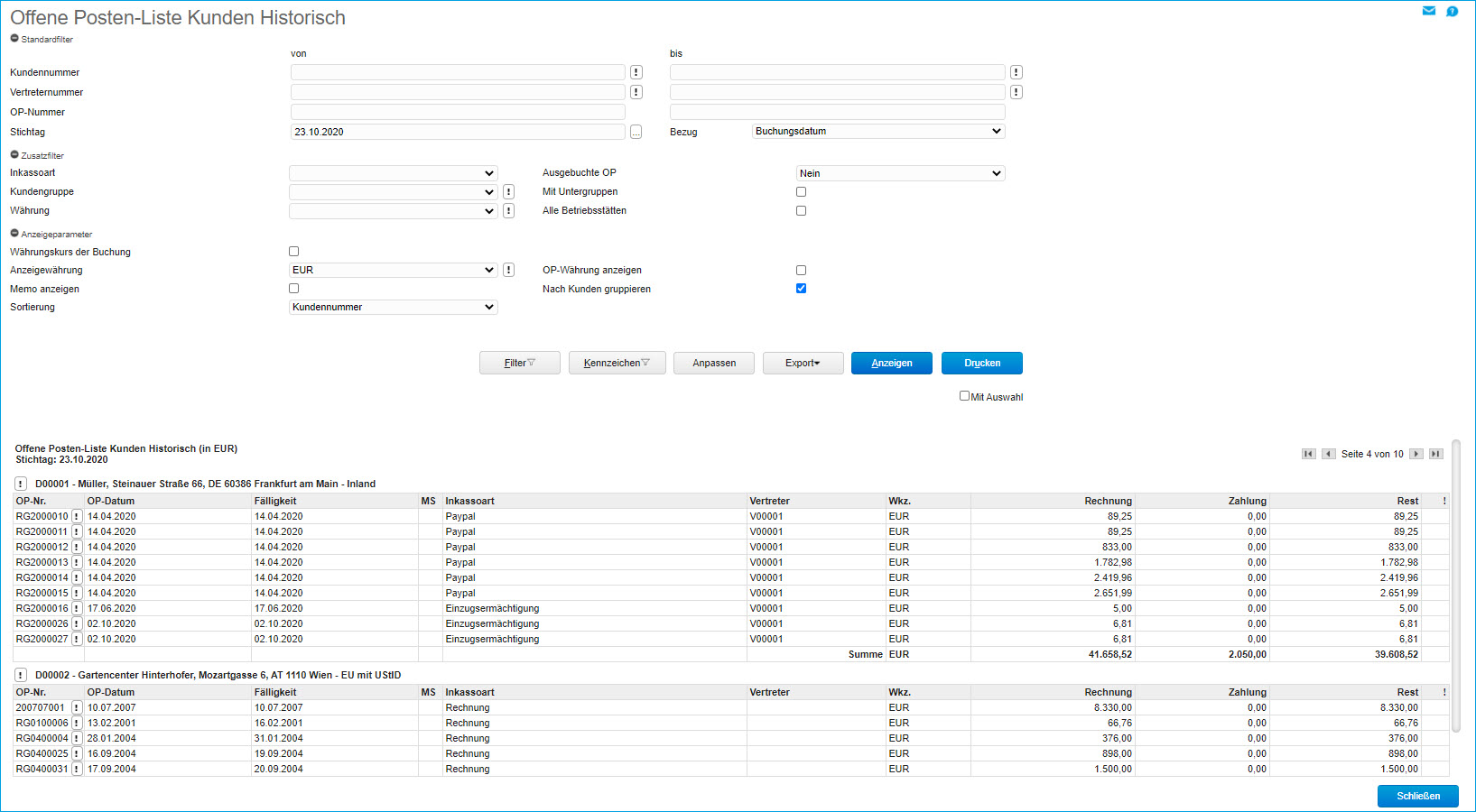Disable Nach Kunden gruppieren checkbox

click(x=801, y=289)
